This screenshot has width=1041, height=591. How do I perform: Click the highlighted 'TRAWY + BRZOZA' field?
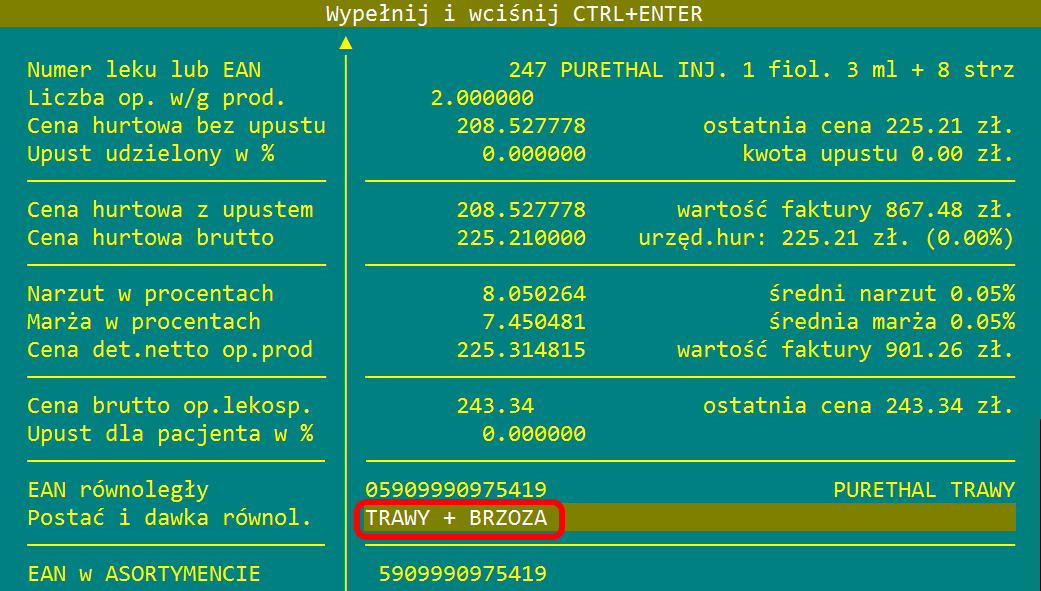coord(458,518)
